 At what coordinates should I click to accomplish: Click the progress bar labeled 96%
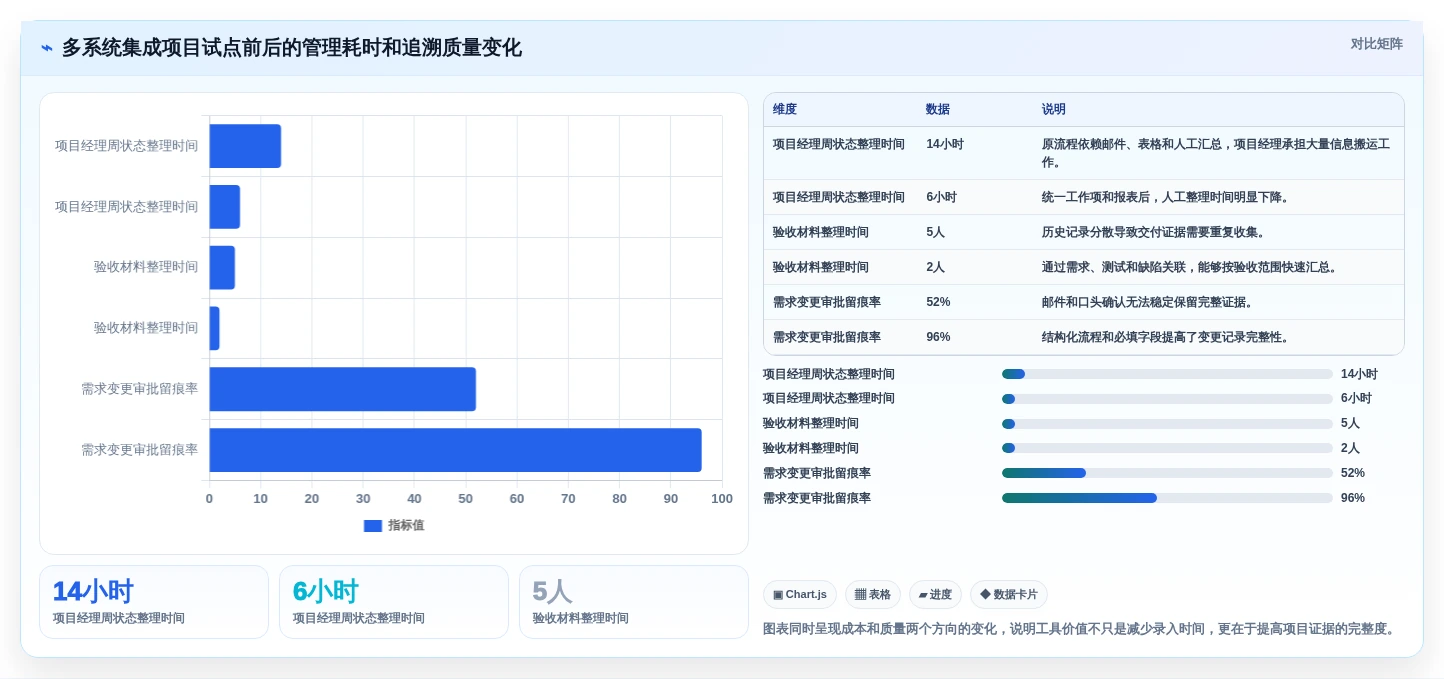pos(1167,498)
